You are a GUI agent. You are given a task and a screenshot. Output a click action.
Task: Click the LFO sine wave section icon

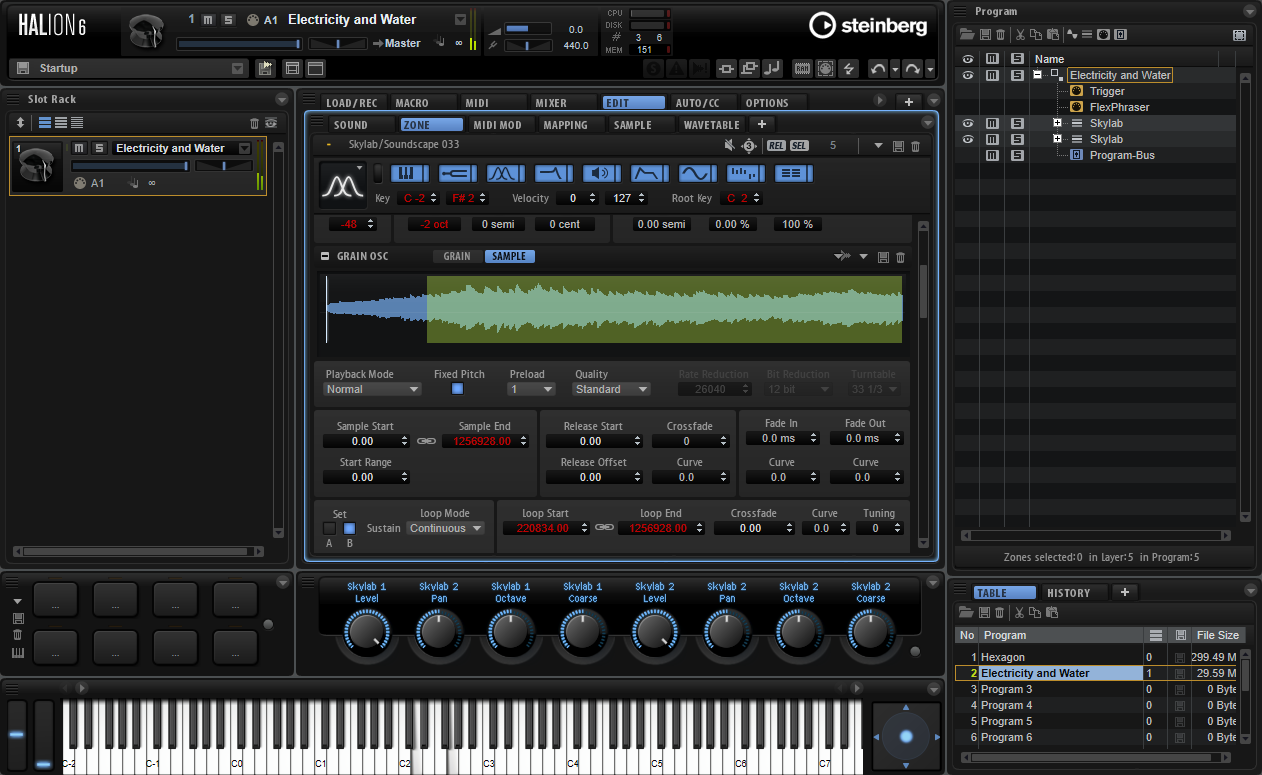(x=697, y=173)
